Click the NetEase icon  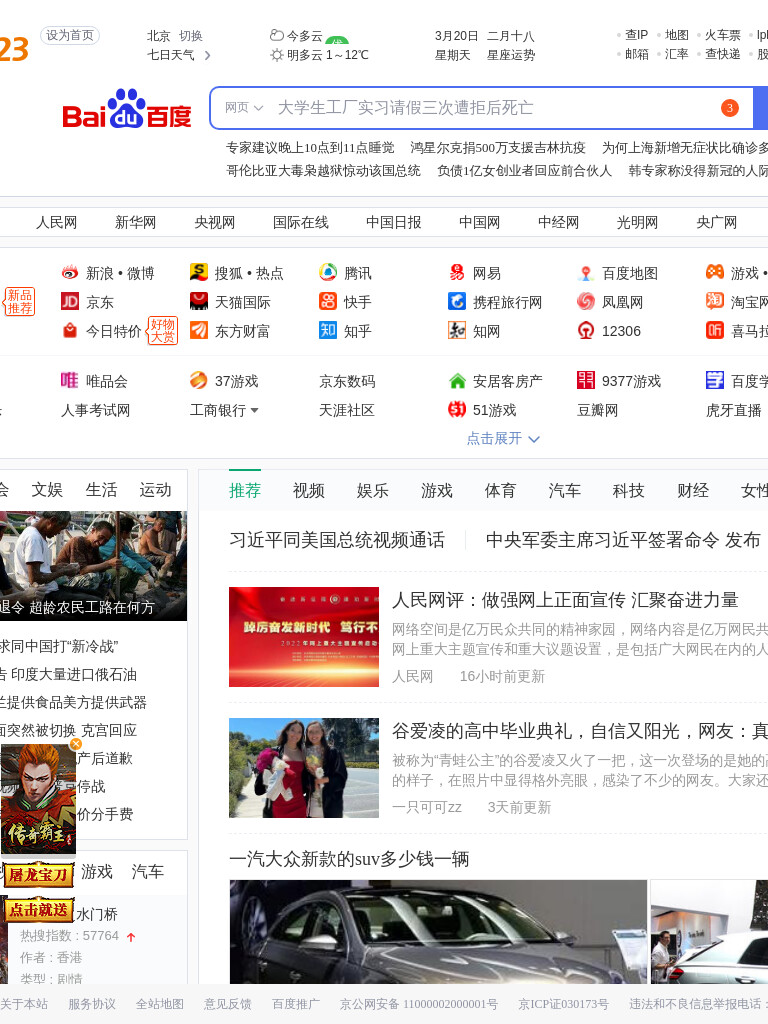point(457,272)
